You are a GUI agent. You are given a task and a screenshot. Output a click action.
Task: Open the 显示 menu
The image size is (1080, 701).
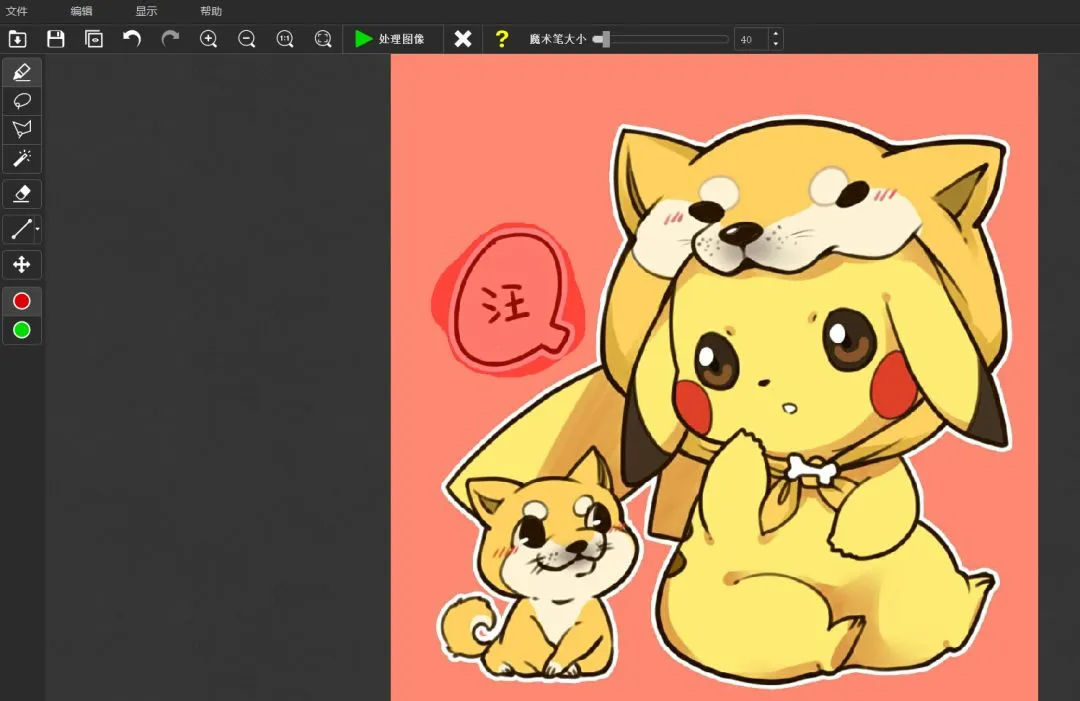click(146, 11)
